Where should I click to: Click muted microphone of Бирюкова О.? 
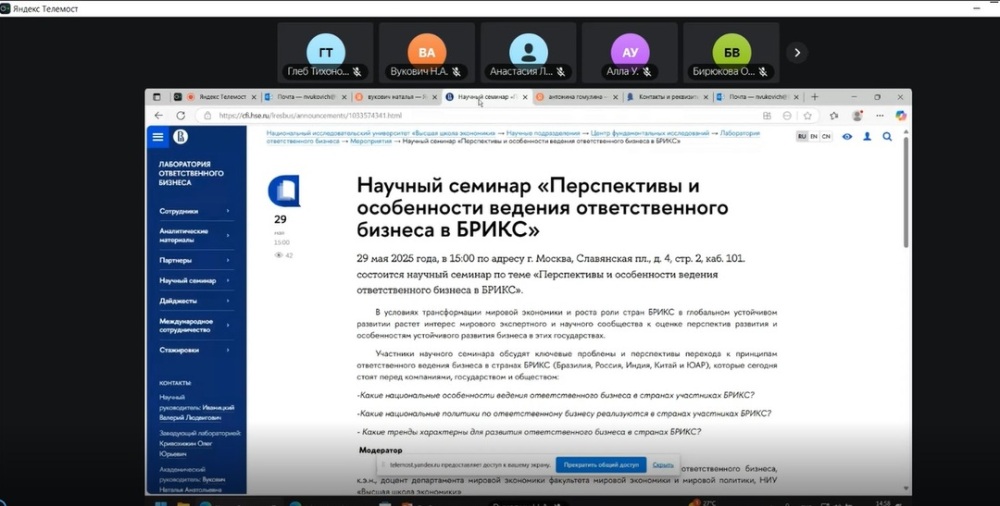pos(763,72)
